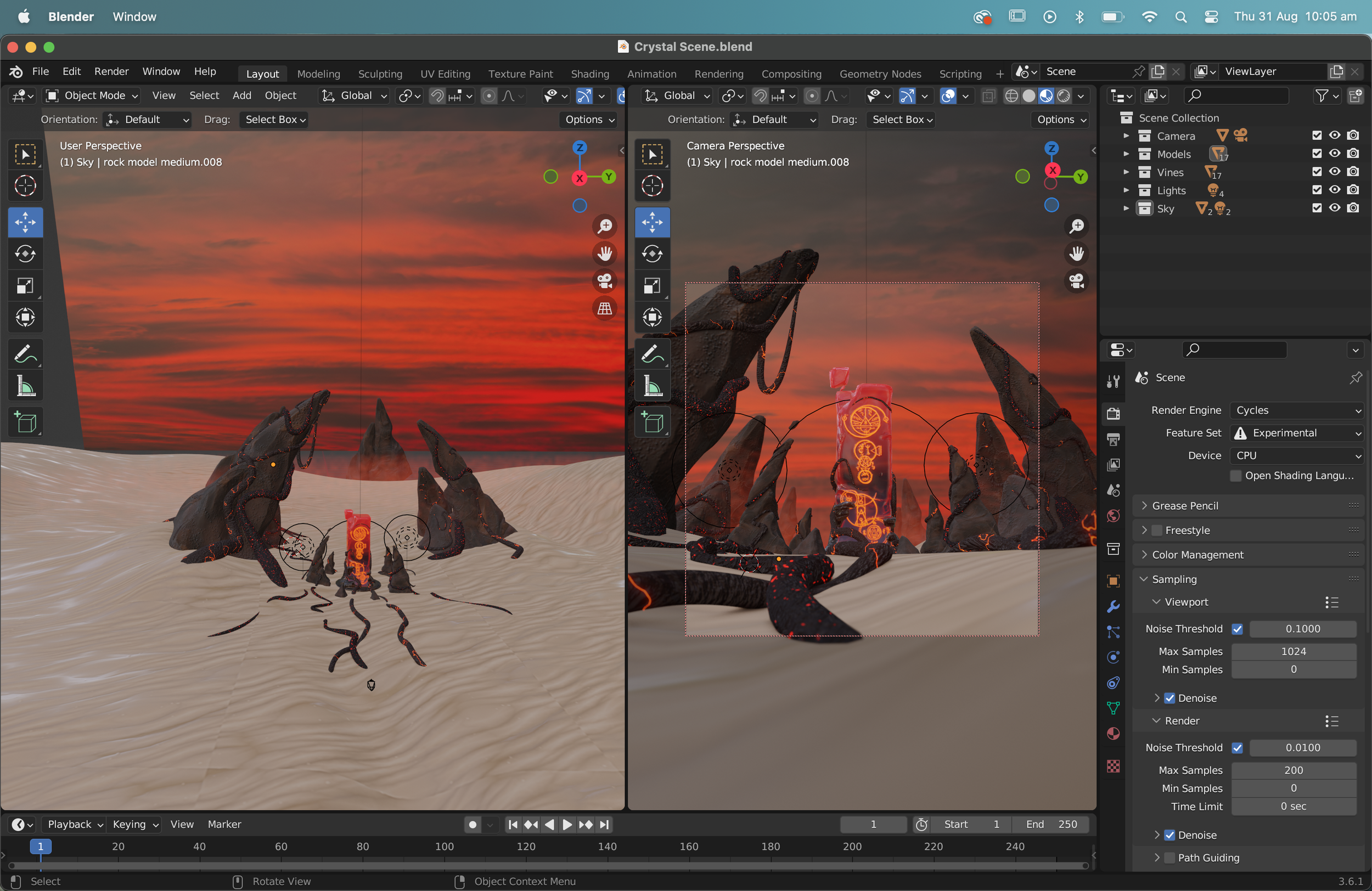Select the Scale tool in left viewport
This screenshot has width=1372, height=891.
coord(25,285)
